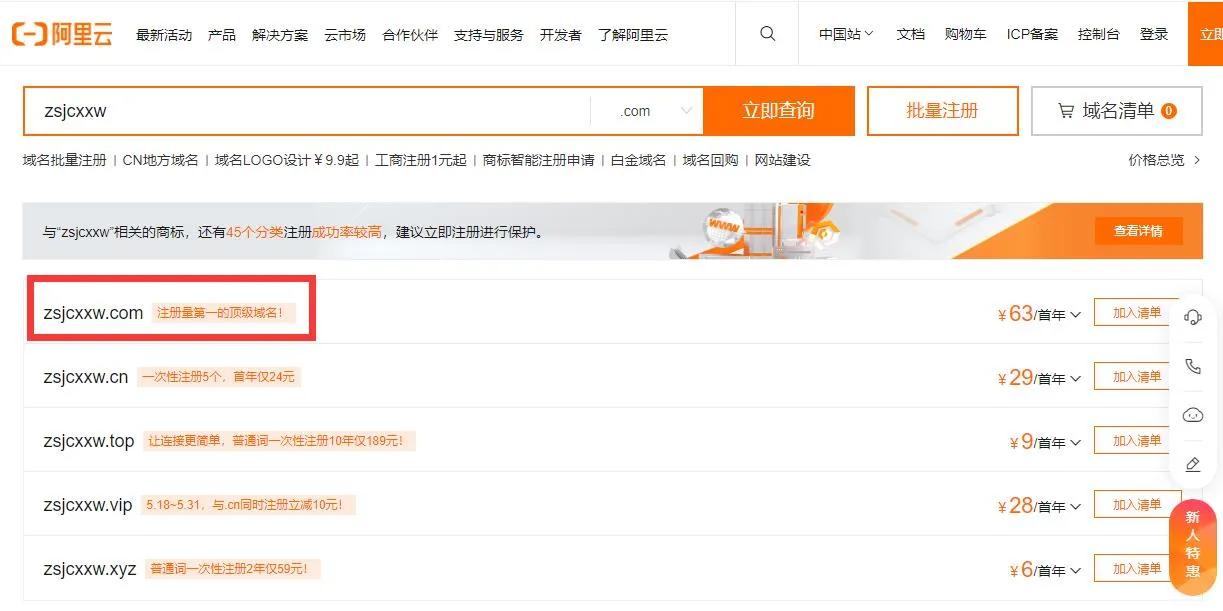1223x611 pixels.
Task: Click the 批量注册 button
Action: click(941, 111)
